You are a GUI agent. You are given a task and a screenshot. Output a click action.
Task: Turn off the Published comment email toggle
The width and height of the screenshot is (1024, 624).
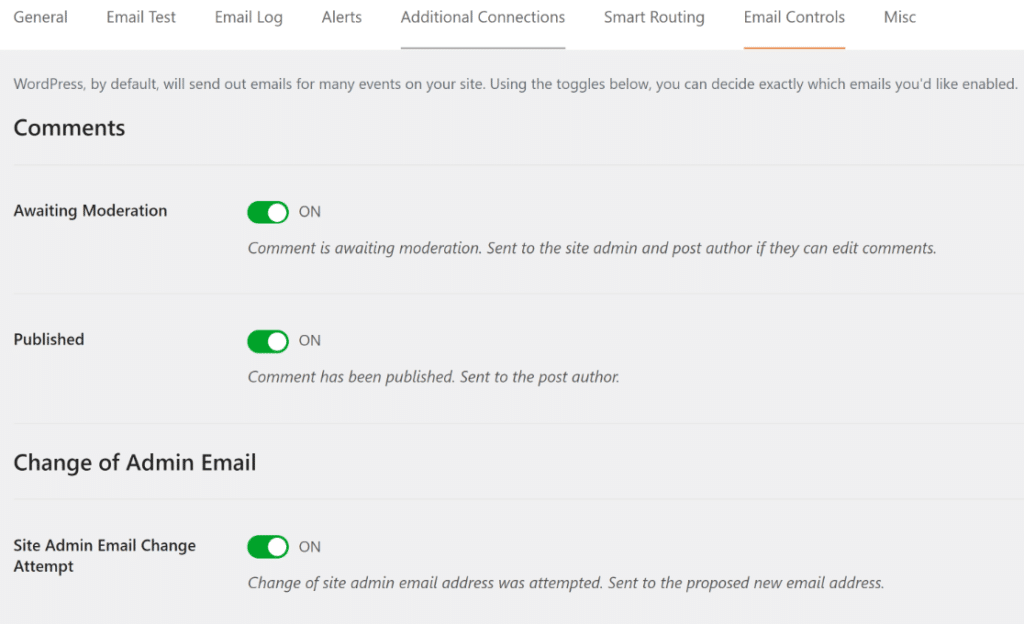click(x=267, y=340)
